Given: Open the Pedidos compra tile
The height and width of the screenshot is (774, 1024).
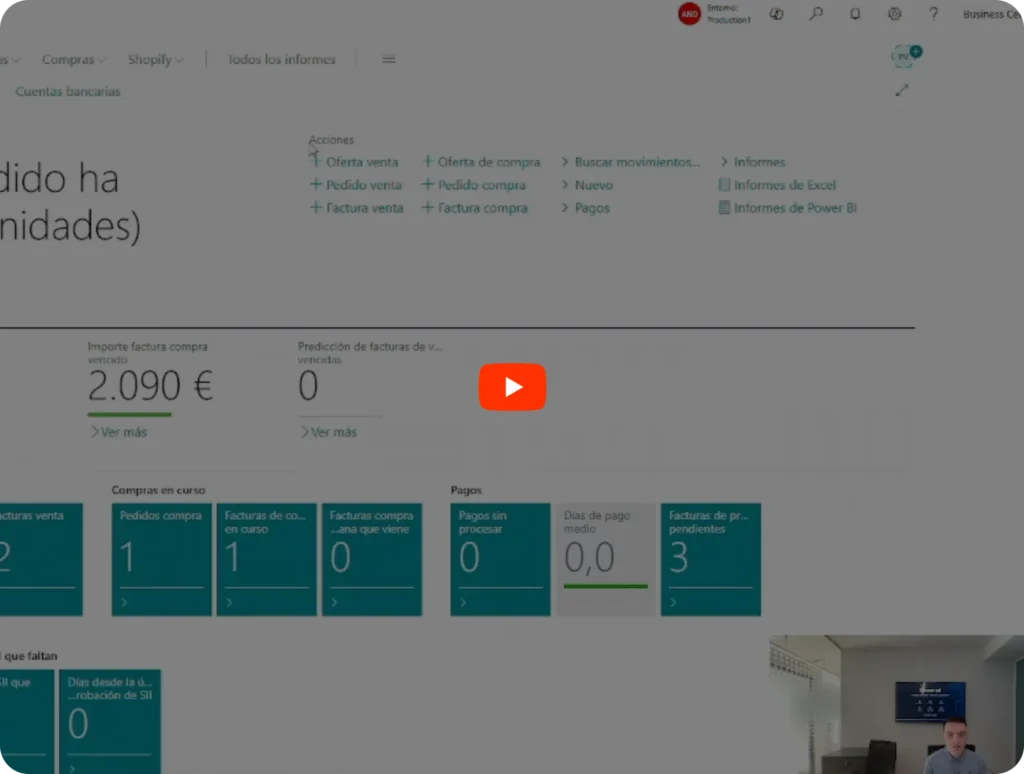Looking at the screenshot, I should (161, 559).
